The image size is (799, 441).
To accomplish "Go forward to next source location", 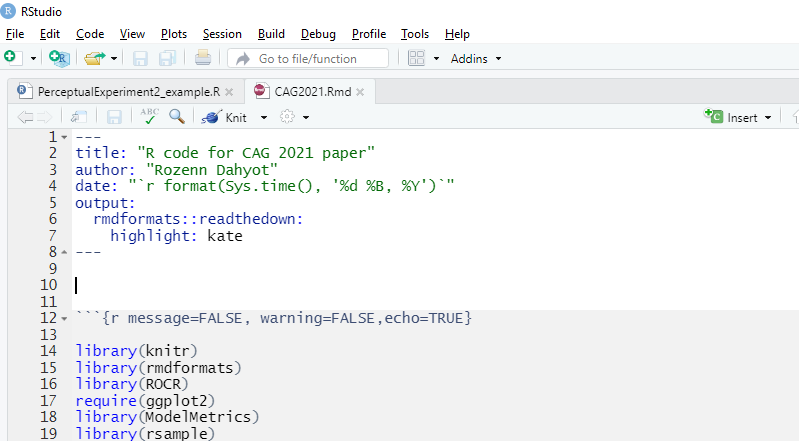I will (x=44, y=117).
